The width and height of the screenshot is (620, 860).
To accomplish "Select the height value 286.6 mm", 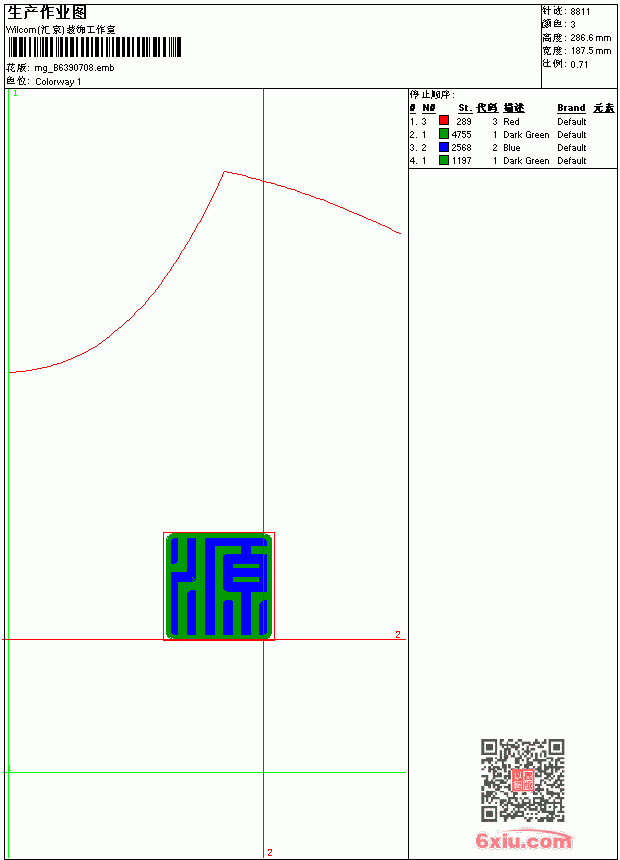I will point(590,38).
